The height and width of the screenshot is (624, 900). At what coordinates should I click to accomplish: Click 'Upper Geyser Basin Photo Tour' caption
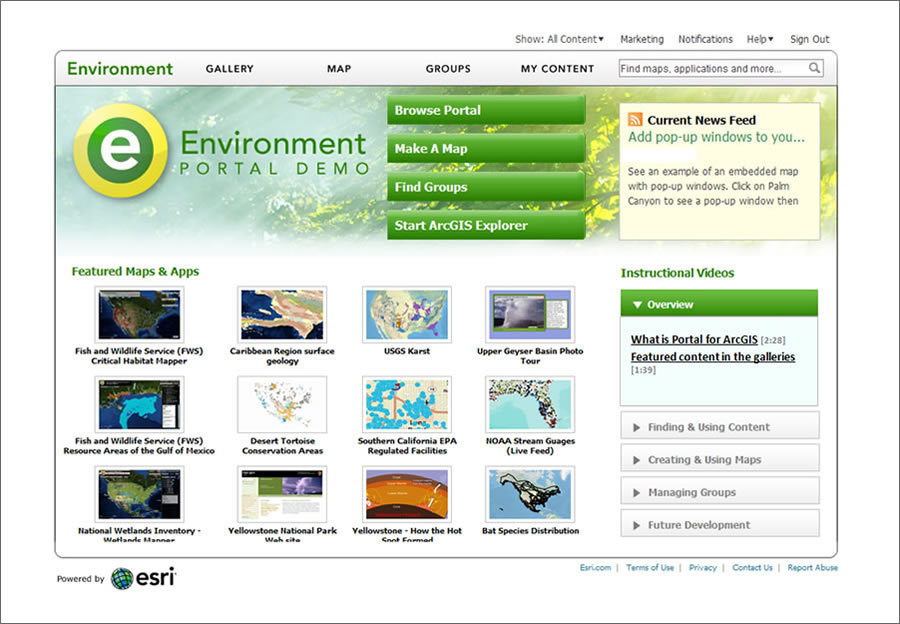[530, 356]
